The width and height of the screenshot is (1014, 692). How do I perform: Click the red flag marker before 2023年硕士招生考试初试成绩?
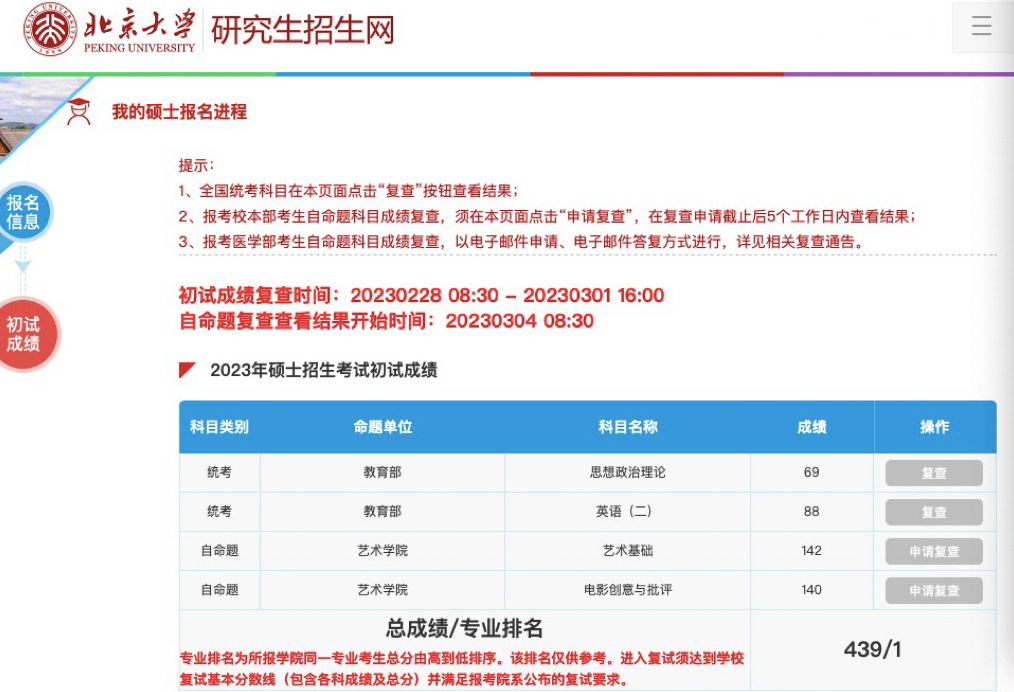pos(187,370)
